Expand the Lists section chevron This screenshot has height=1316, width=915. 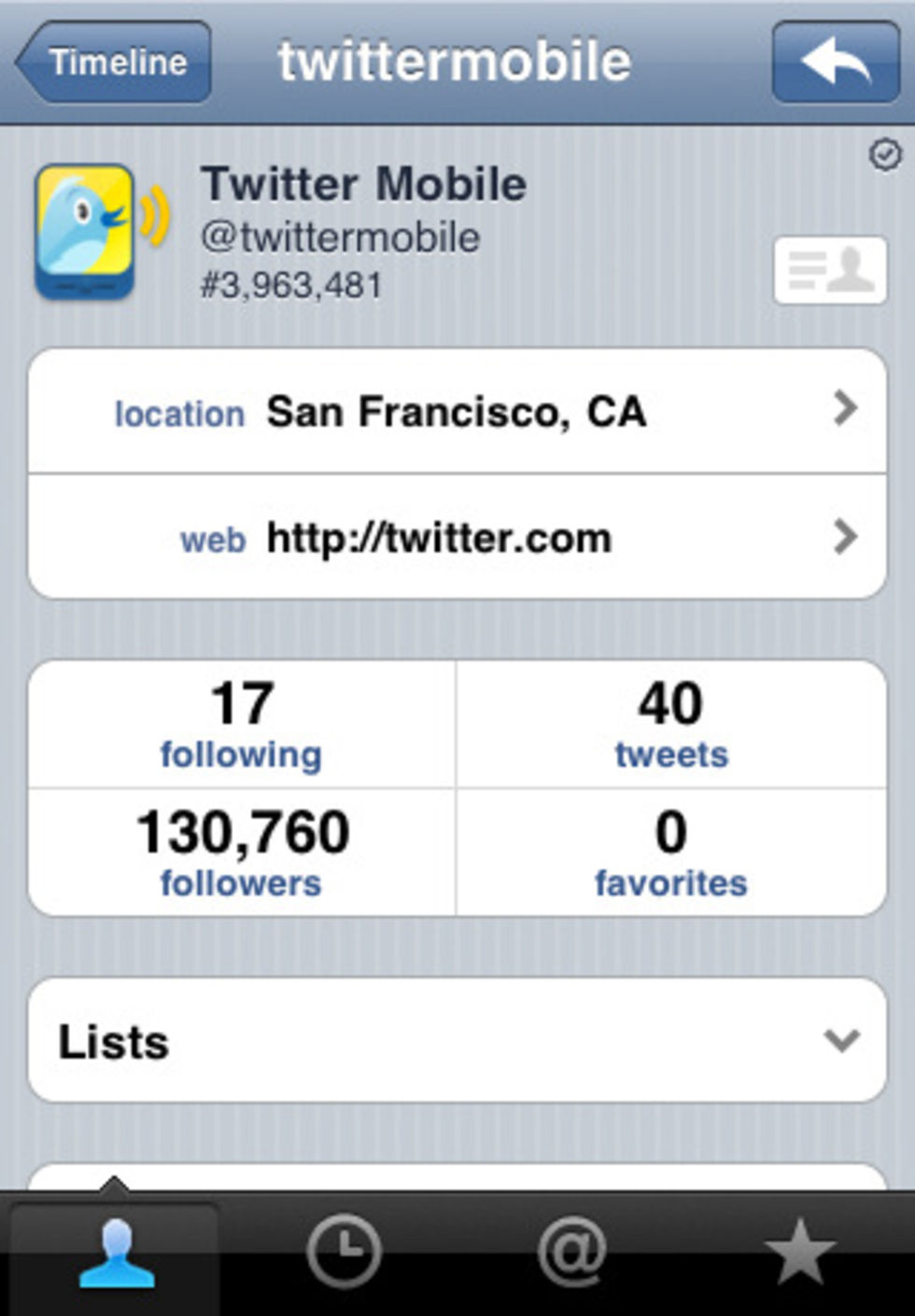[x=842, y=1040]
